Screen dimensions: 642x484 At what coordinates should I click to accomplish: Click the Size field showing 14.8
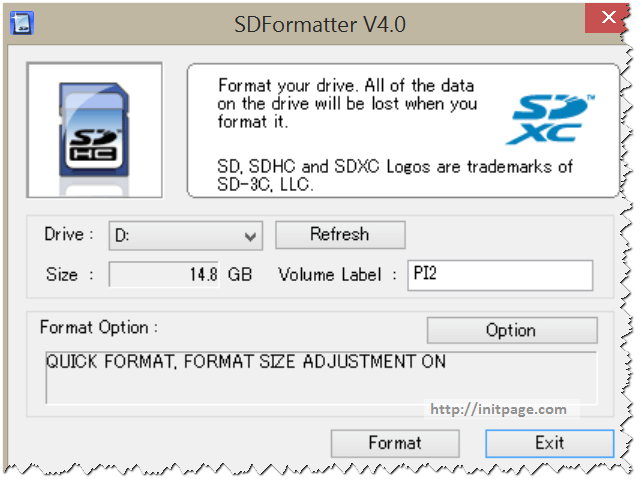pos(164,274)
